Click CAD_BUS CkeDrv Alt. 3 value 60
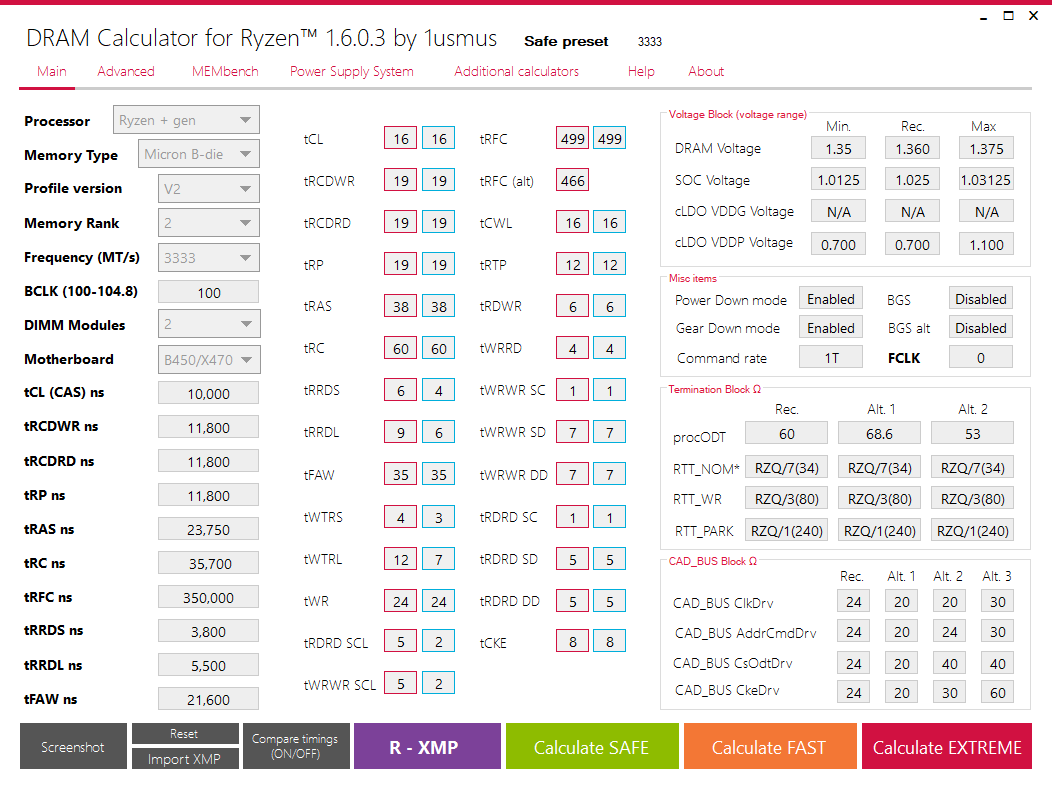Image resolution: width=1052 pixels, height=790 pixels. click(x=998, y=693)
